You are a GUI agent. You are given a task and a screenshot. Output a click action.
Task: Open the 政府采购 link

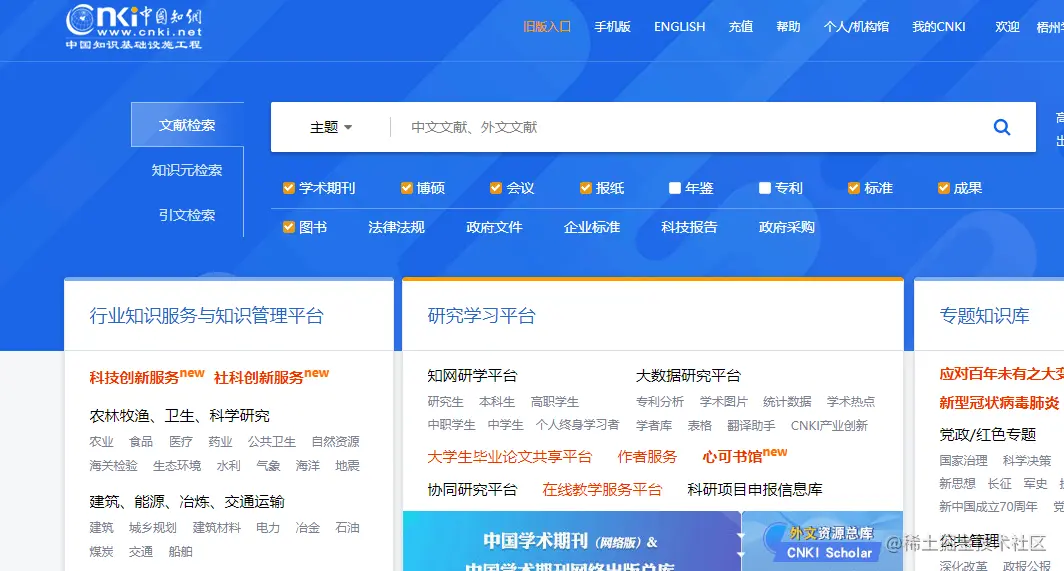coord(786,227)
